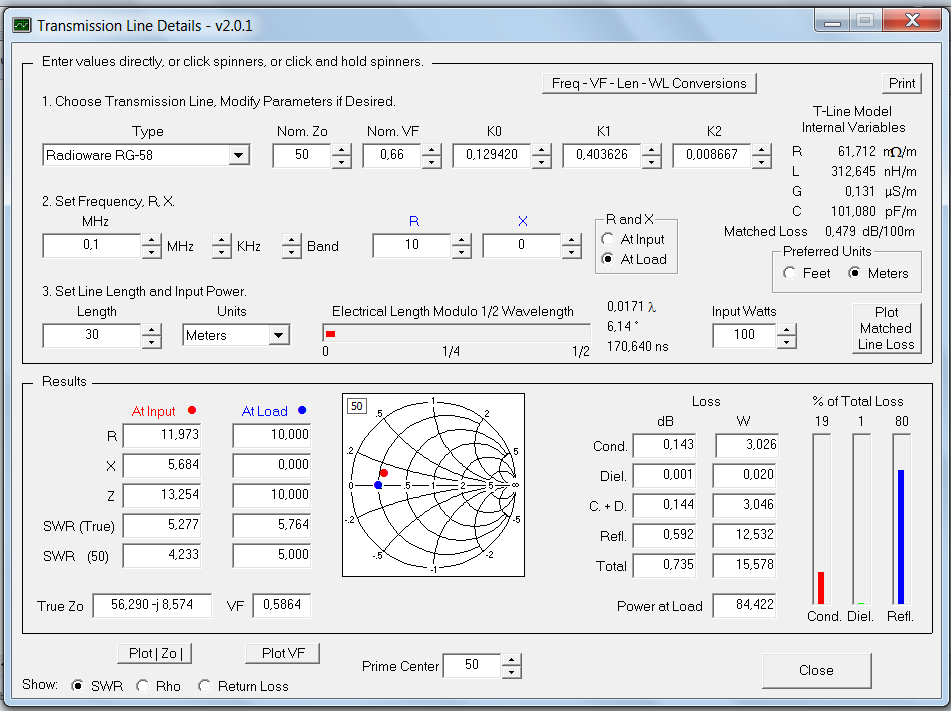Decrease the R value spinner
Screen dimensions: 951x711
[462, 252]
